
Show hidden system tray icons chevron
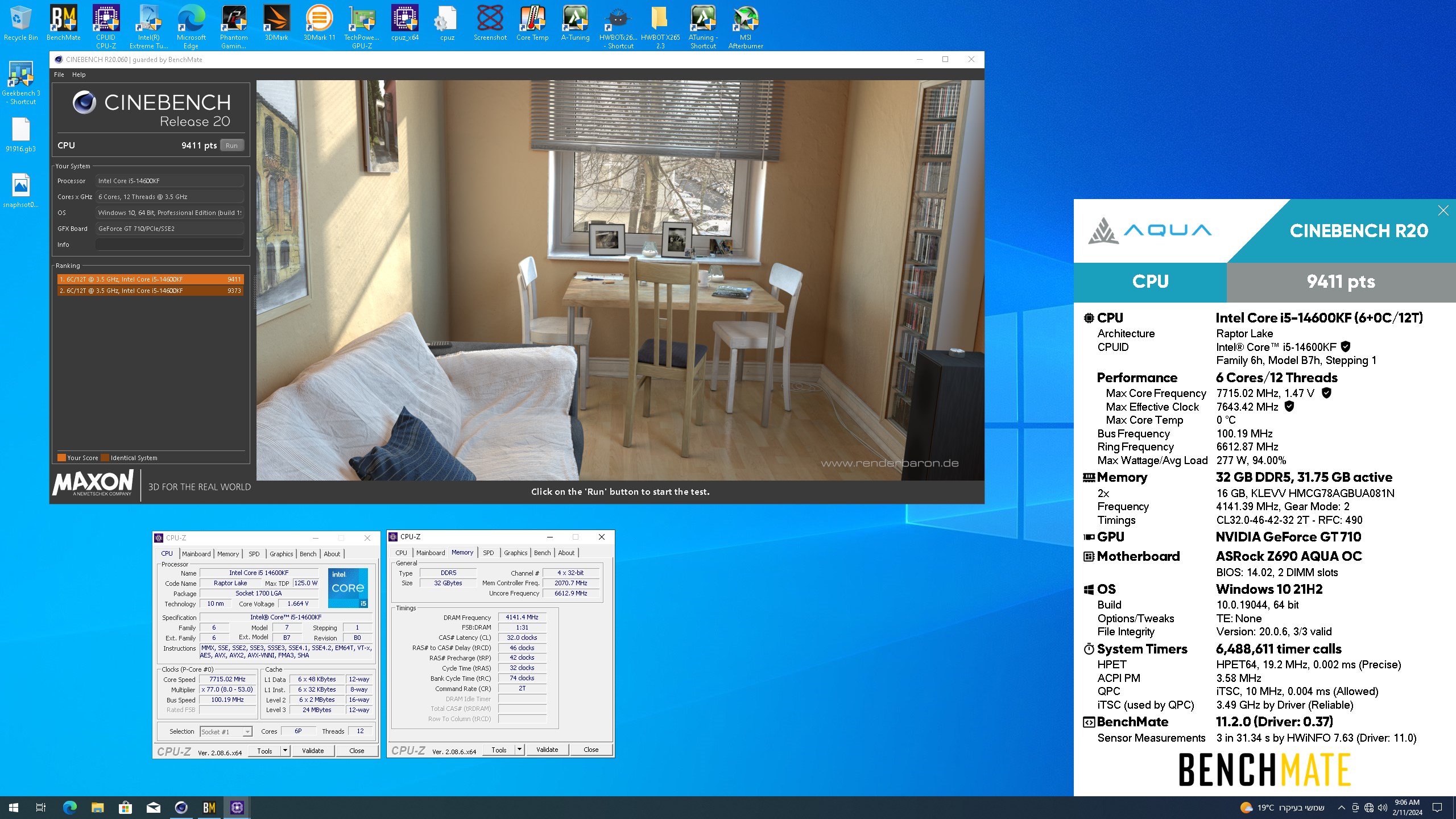pos(1342,808)
